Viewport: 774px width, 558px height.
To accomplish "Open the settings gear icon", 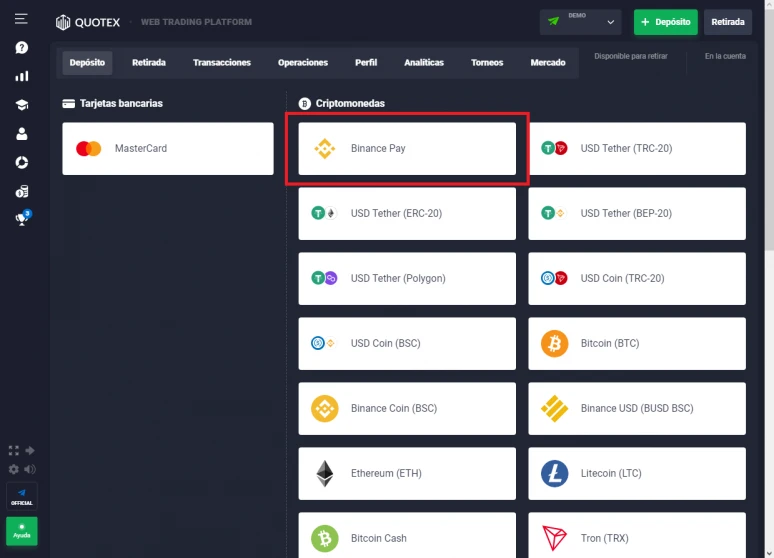I will [x=14, y=469].
